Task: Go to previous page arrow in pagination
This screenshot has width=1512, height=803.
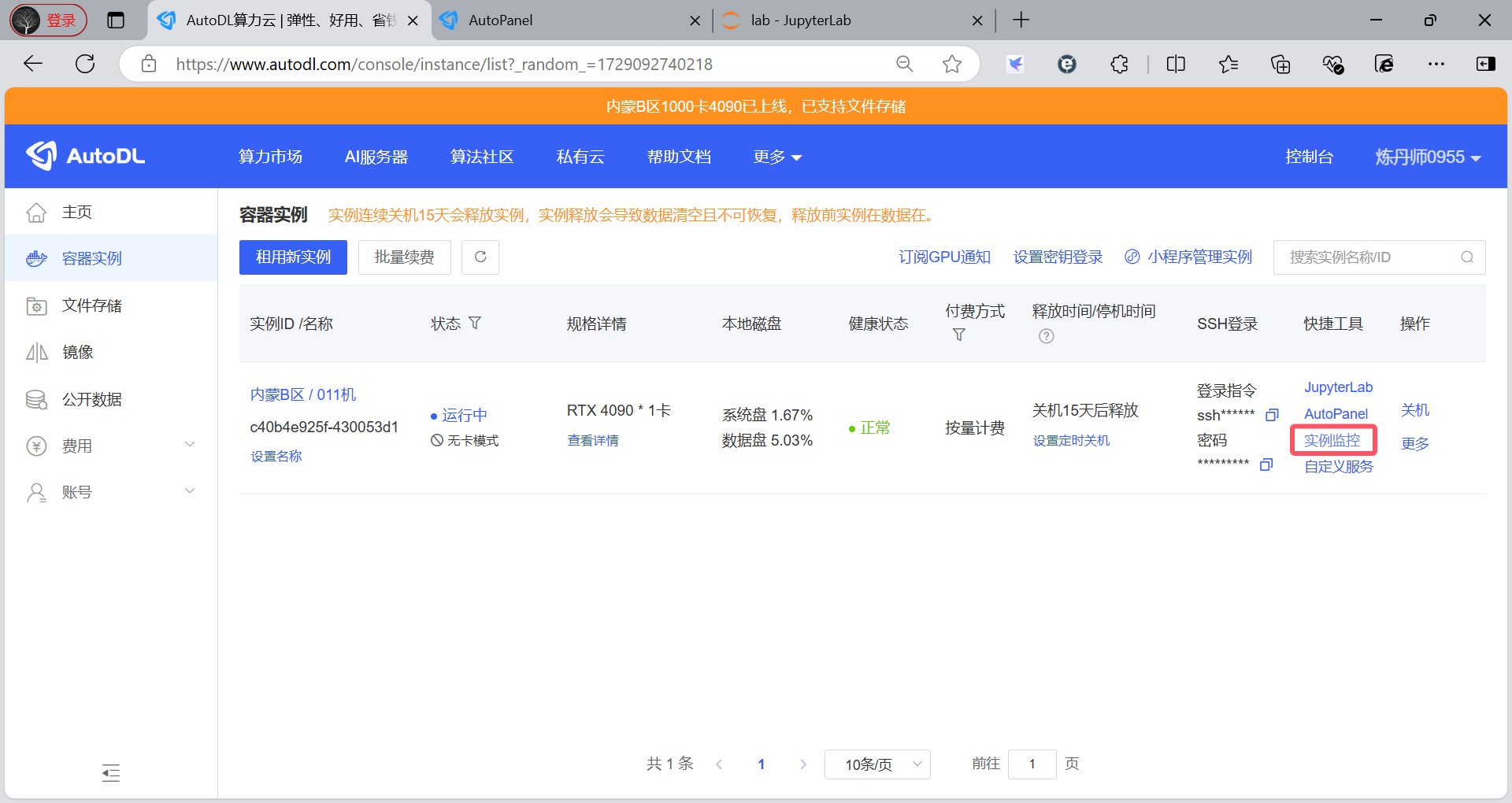Action: [719, 764]
